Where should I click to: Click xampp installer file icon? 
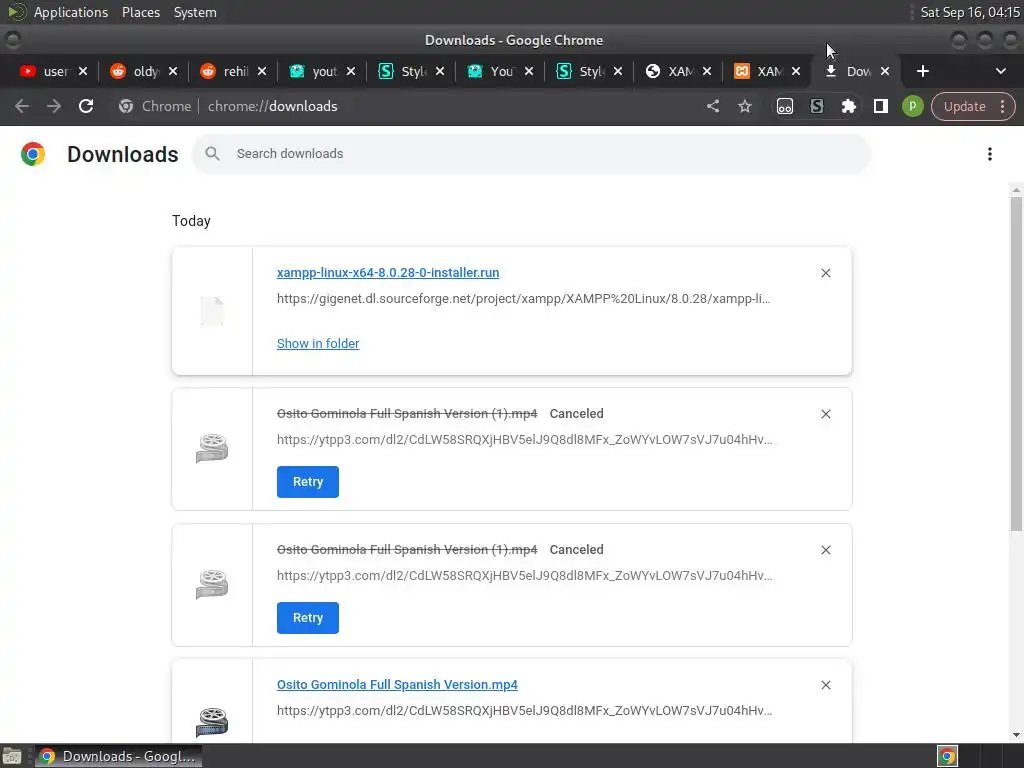point(212,311)
